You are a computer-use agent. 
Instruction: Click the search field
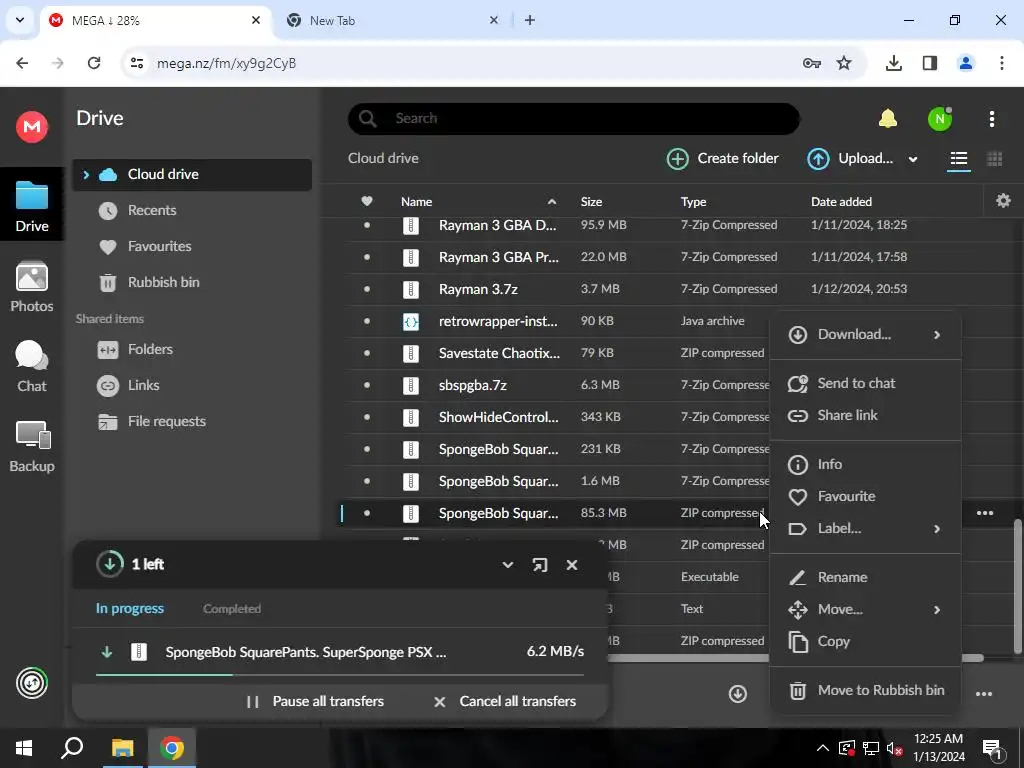(x=573, y=118)
